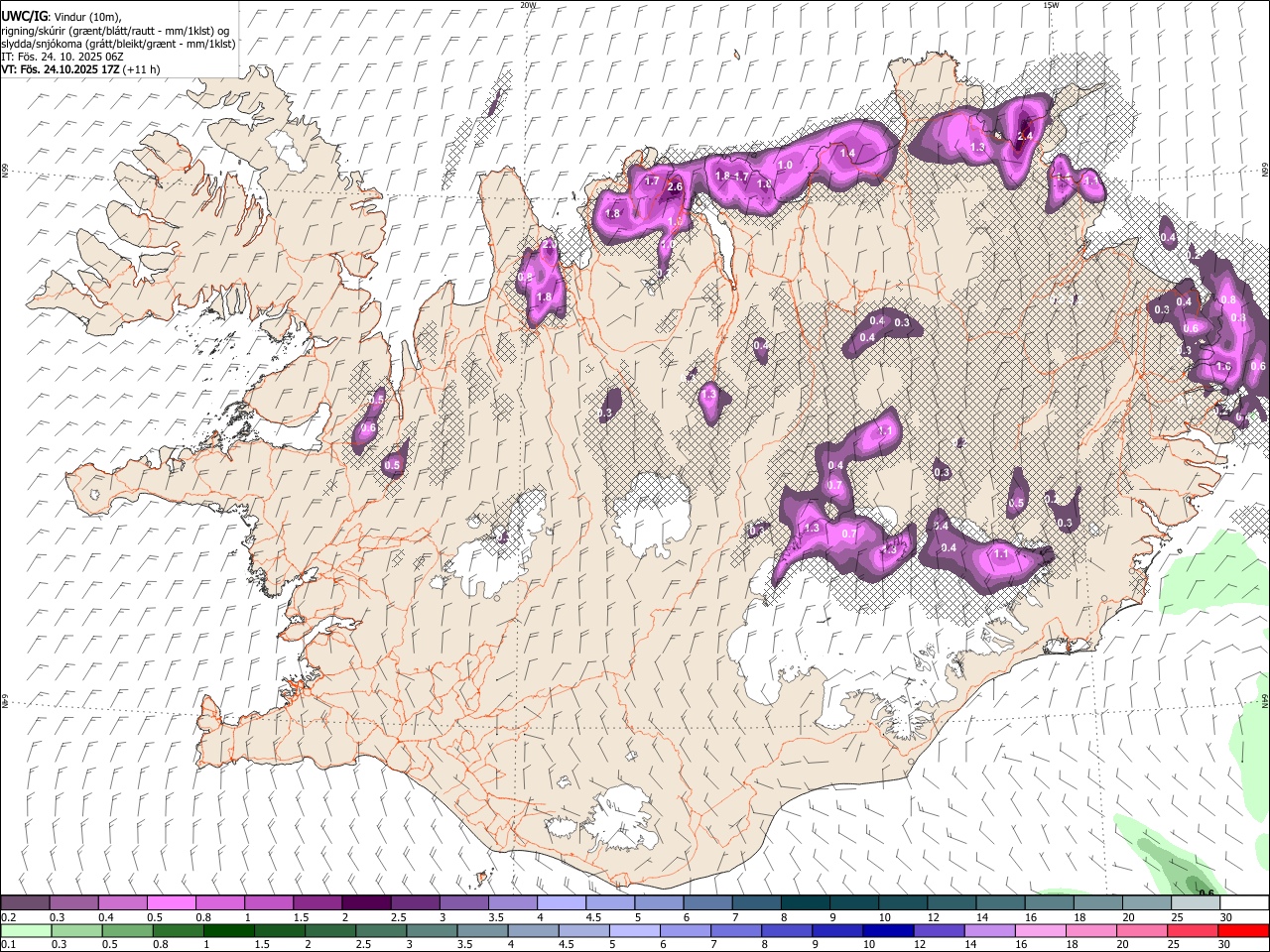Pick the light pink 16–18 swatch in the rain scale
The width and height of the screenshot is (1270, 952).
[1040, 931]
